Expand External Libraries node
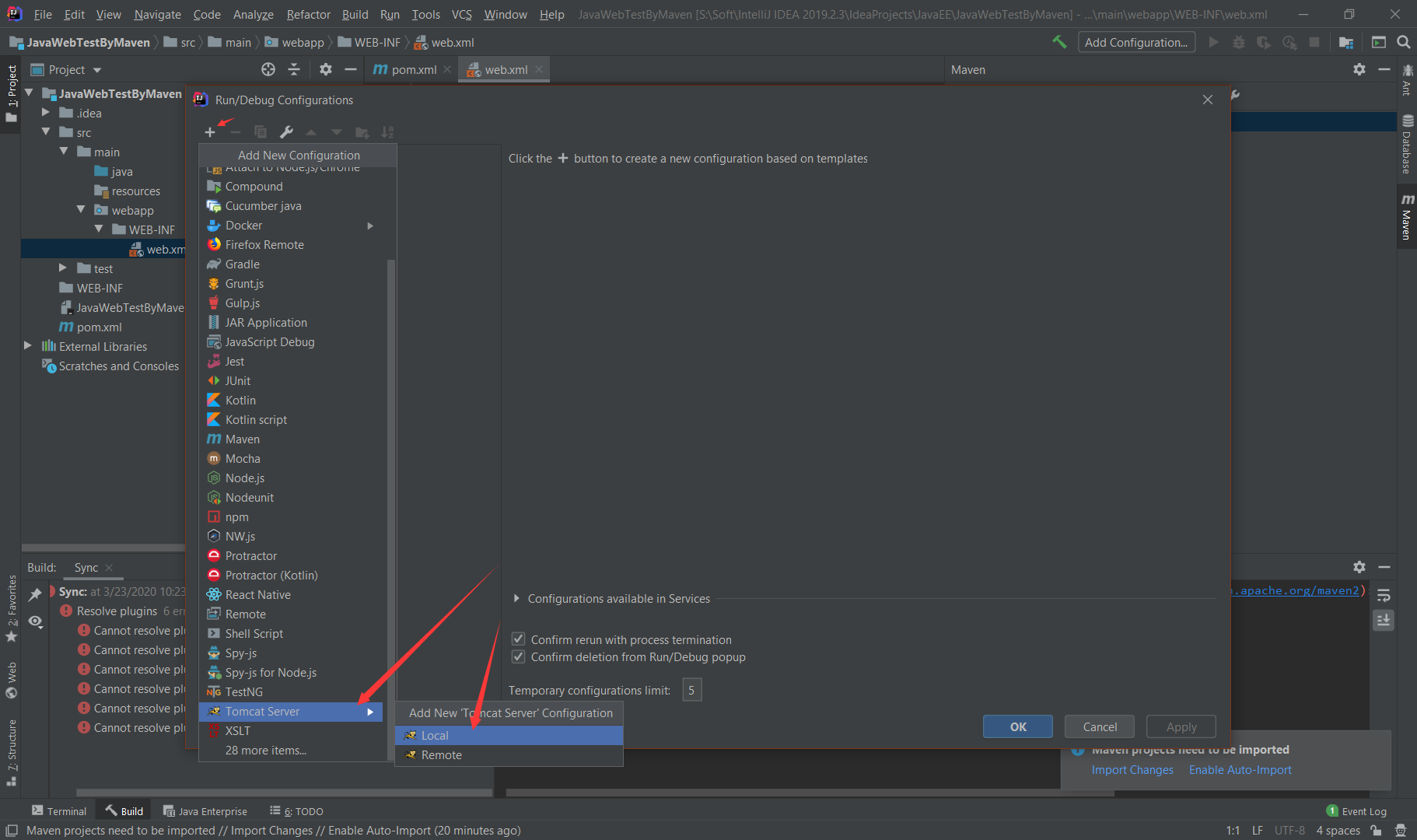This screenshot has height=840, width=1417. [28, 345]
